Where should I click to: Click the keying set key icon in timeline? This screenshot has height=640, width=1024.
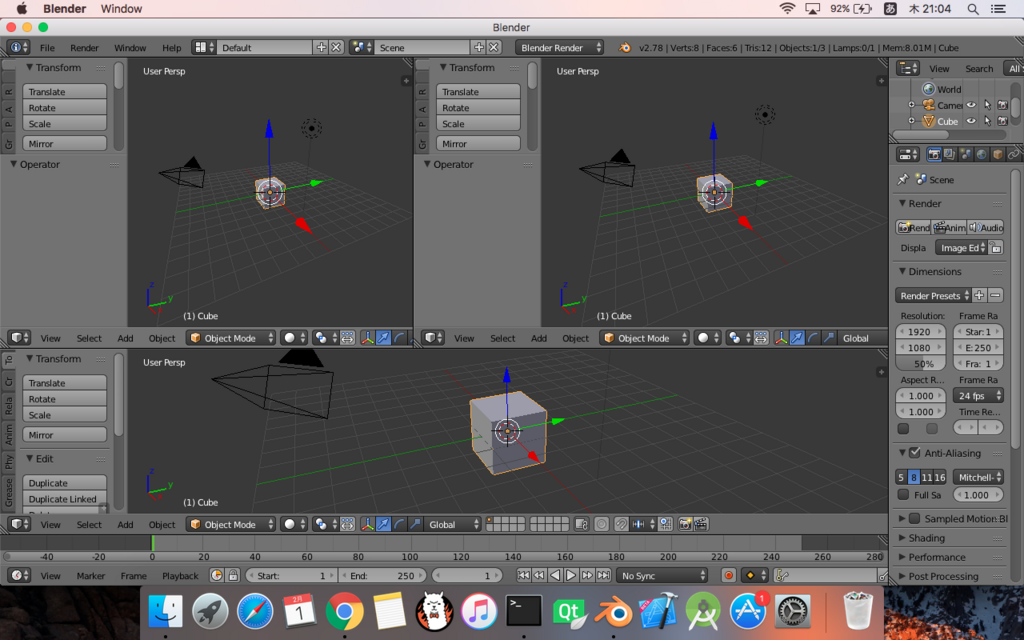pyautogui.click(x=782, y=575)
